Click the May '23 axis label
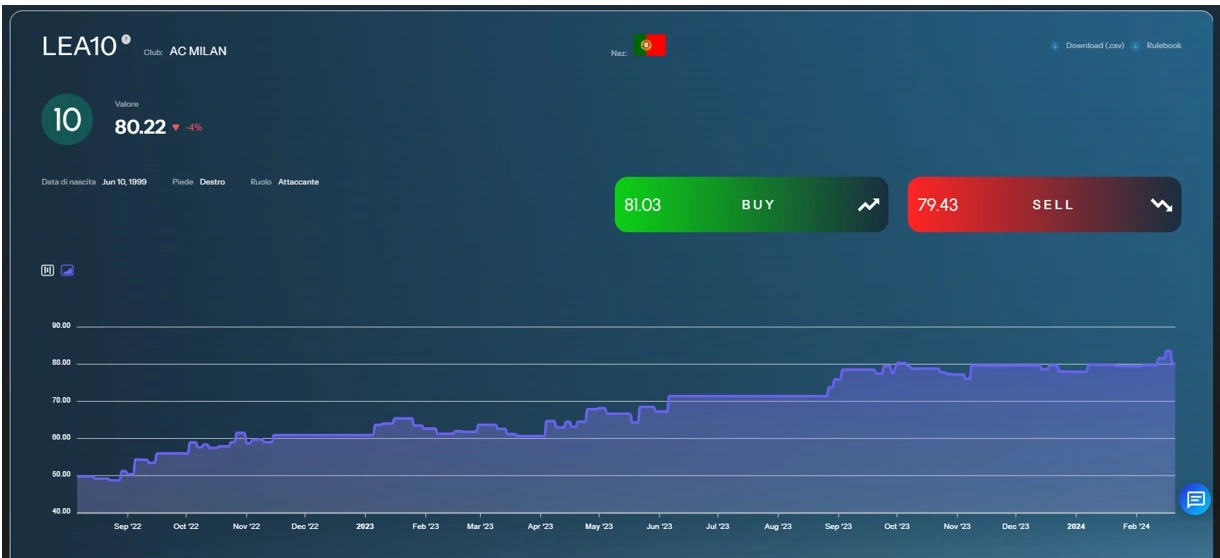The width and height of the screenshot is (1220, 558). click(x=599, y=526)
